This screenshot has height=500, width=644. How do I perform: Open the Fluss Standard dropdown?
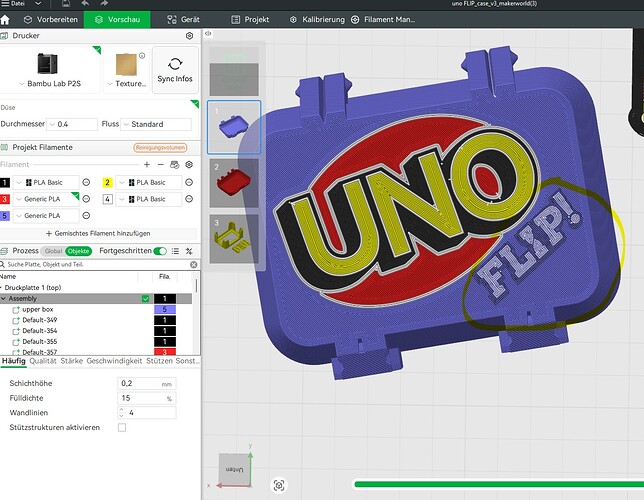pos(156,124)
